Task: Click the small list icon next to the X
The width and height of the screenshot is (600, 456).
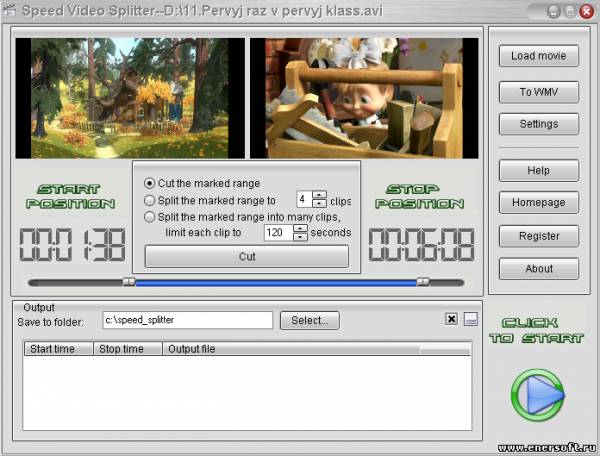Action: (x=471, y=319)
